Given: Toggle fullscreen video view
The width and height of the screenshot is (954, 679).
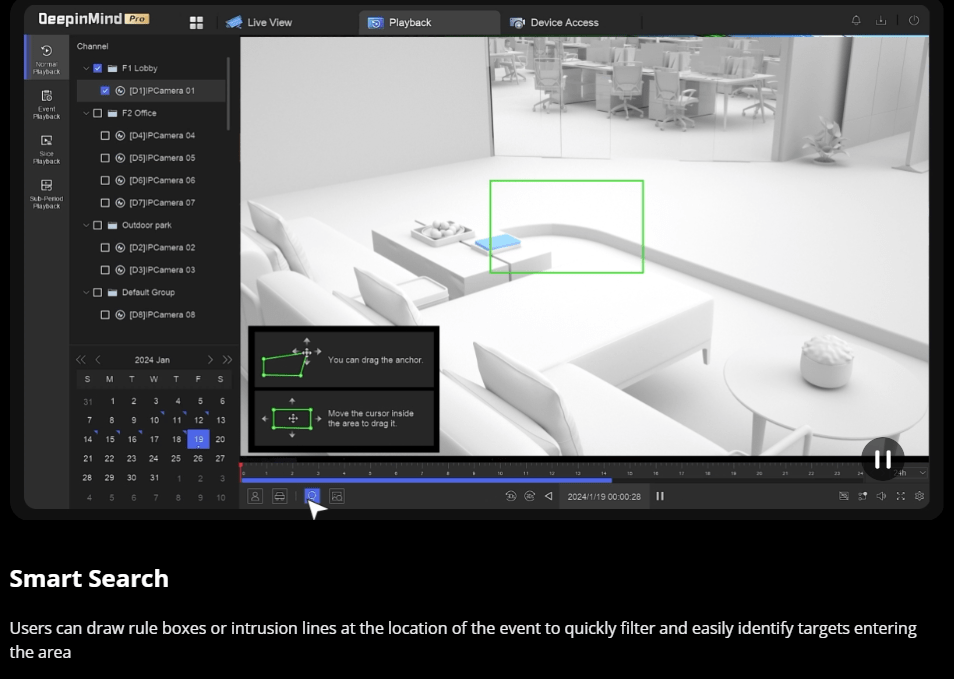Looking at the screenshot, I should click(901, 496).
